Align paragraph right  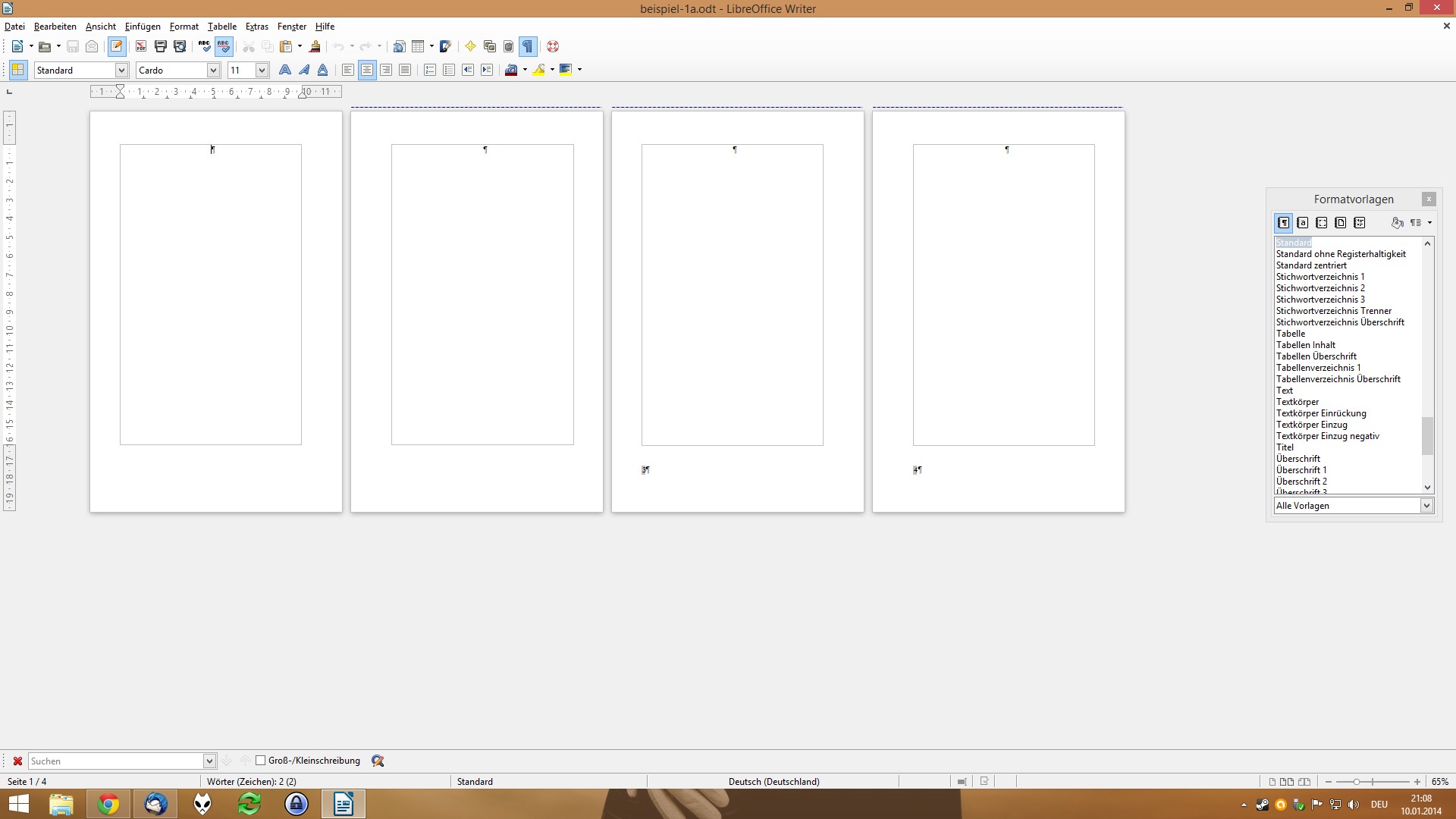386,70
